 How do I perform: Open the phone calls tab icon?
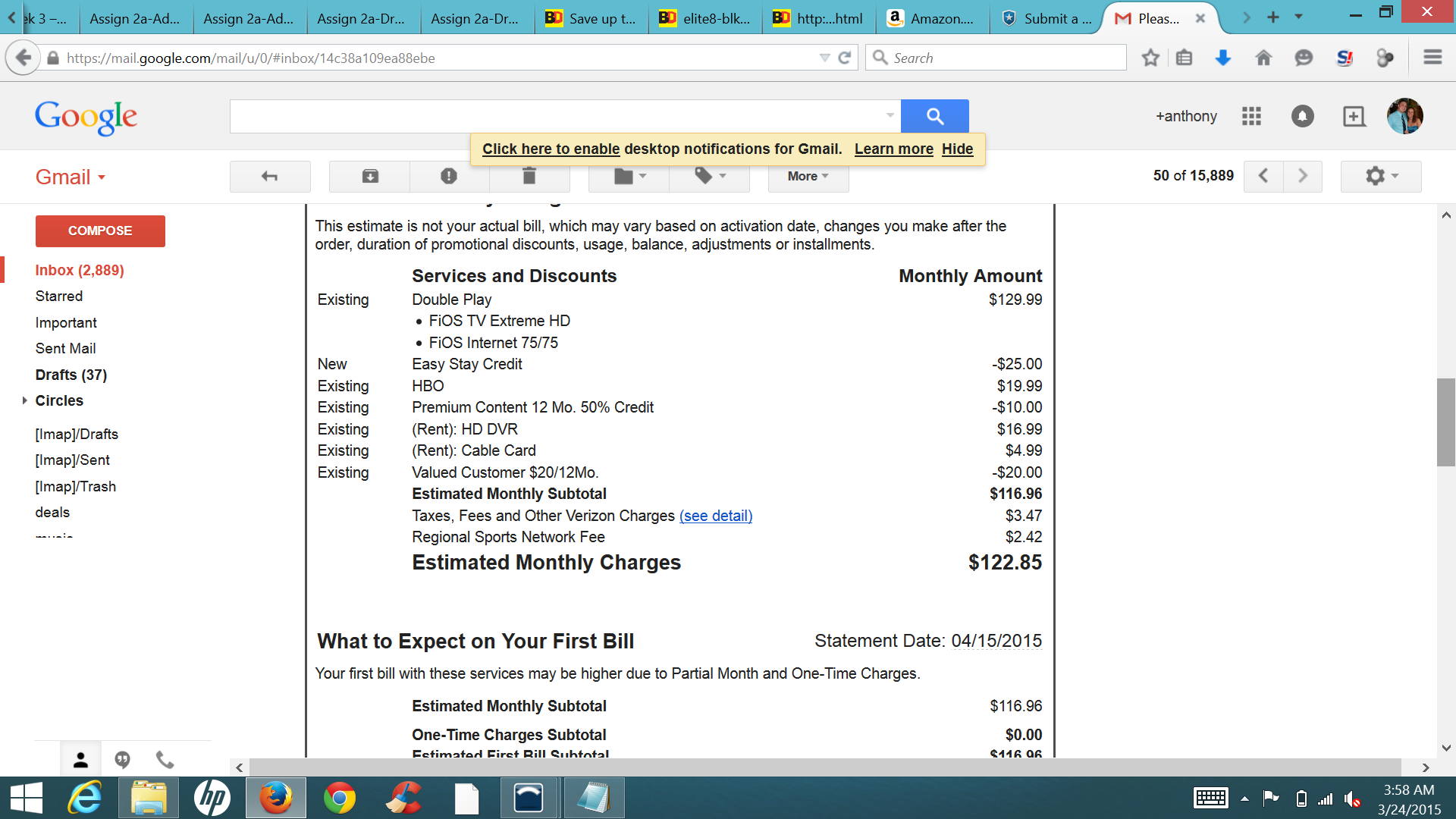click(165, 759)
